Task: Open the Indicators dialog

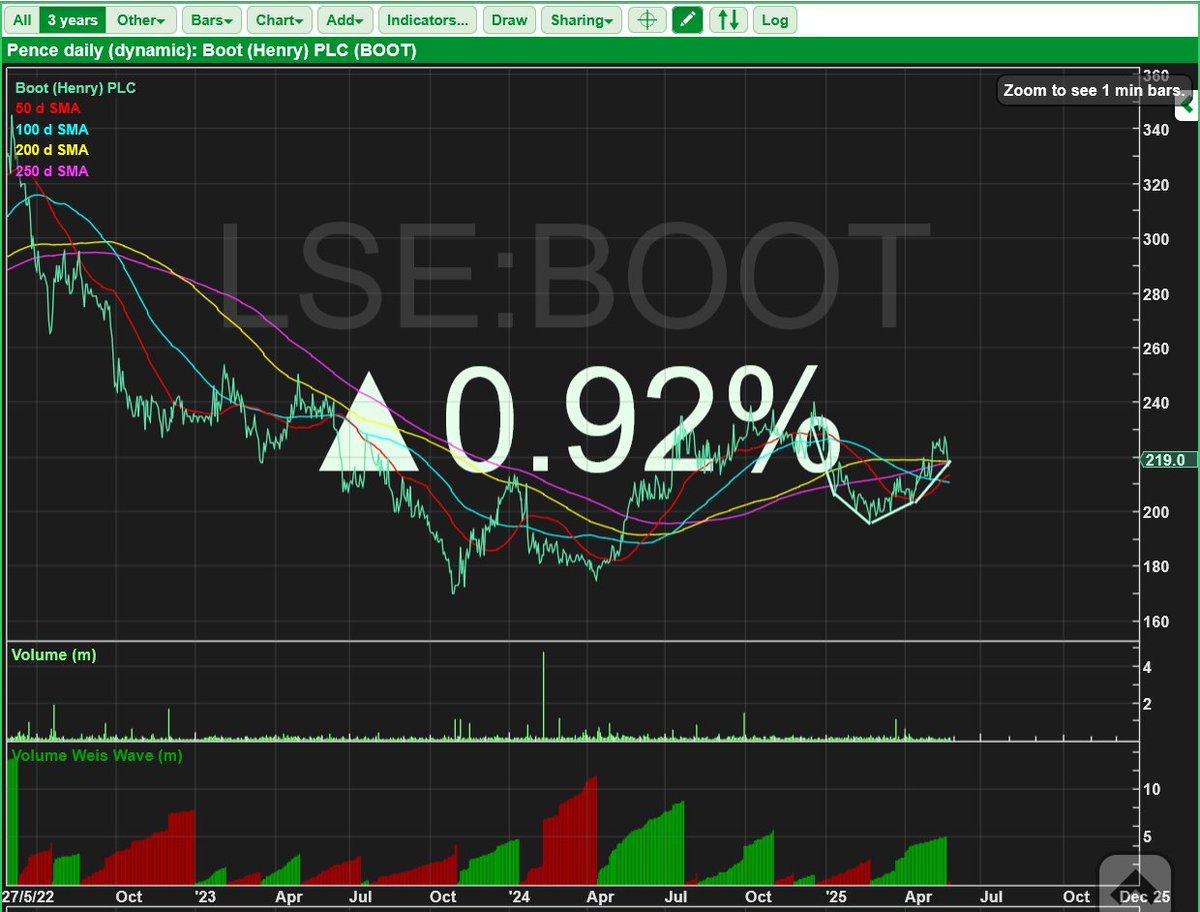Action: coord(427,19)
